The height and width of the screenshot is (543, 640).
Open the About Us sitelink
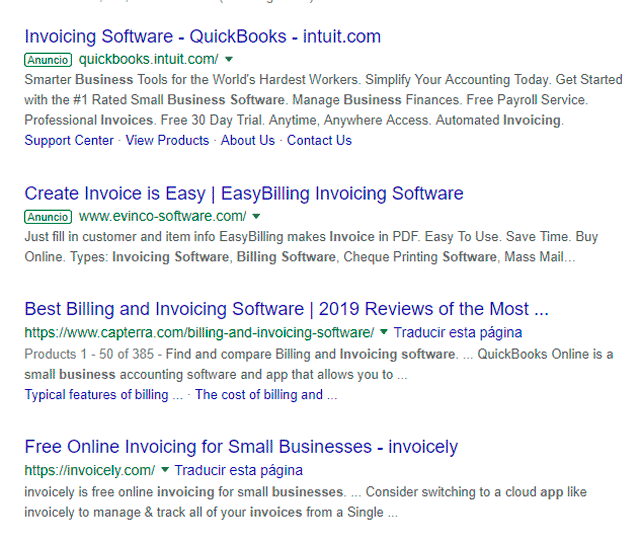click(x=248, y=140)
